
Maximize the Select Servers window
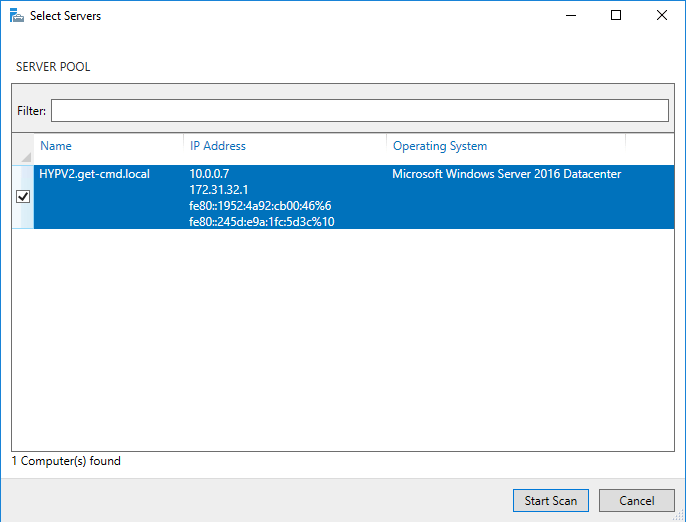point(616,15)
